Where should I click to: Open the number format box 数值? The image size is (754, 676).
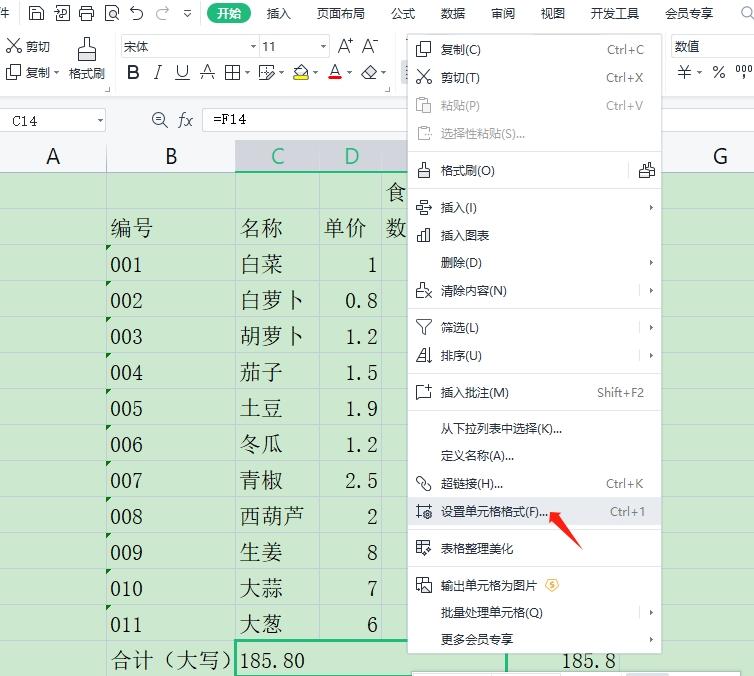(x=712, y=47)
